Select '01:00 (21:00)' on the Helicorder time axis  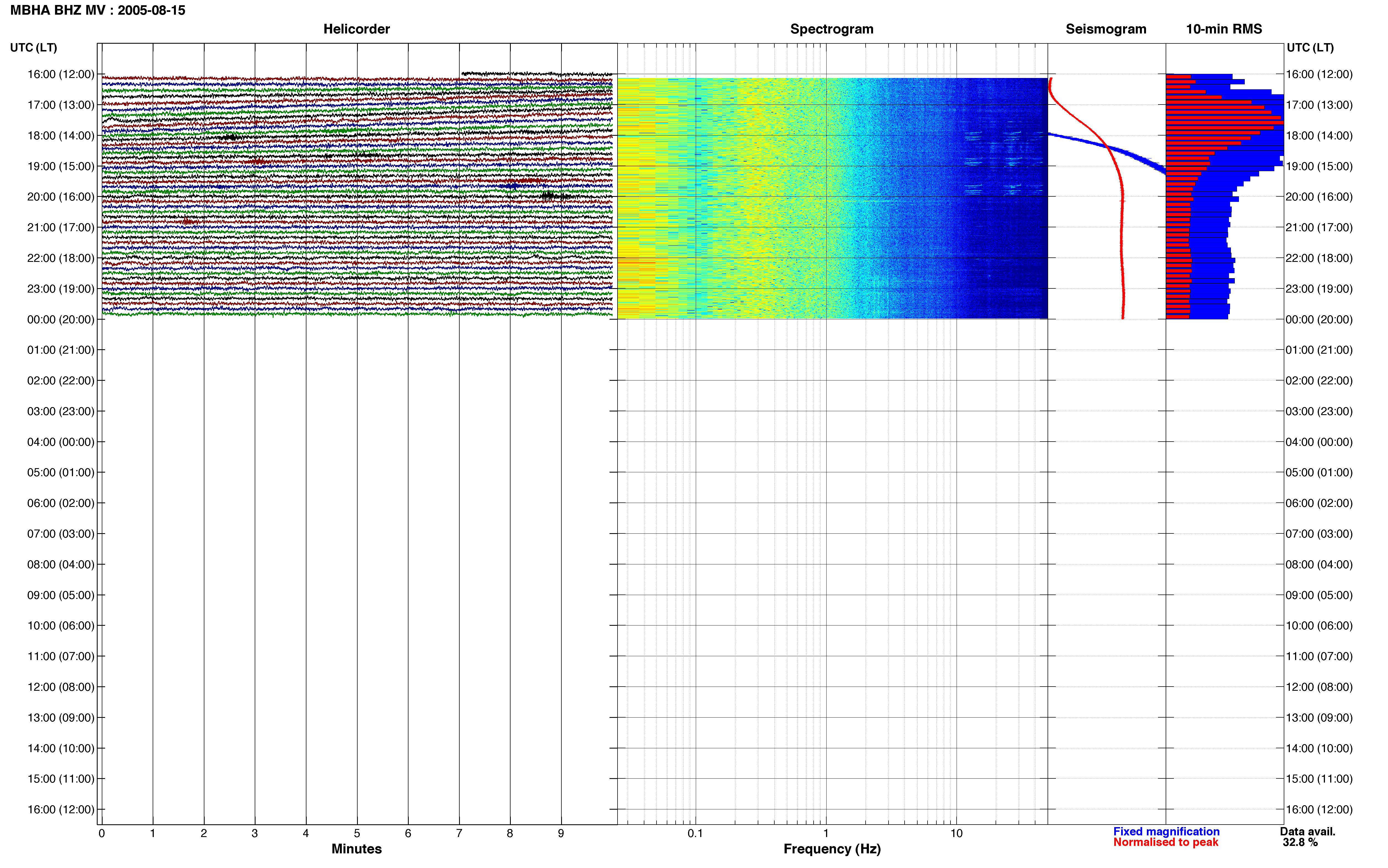tap(61, 350)
